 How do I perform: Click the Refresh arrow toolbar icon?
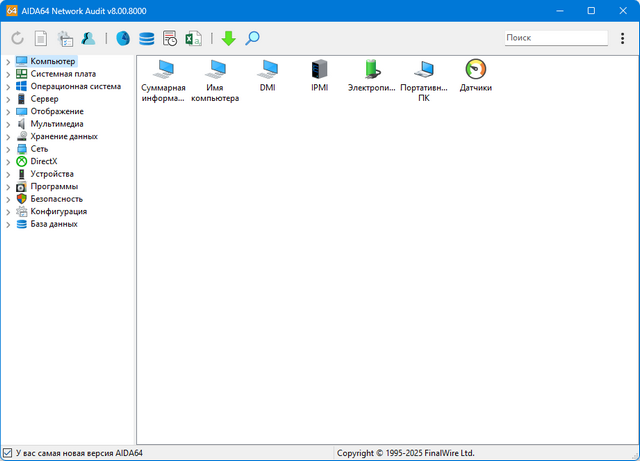(18, 38)
